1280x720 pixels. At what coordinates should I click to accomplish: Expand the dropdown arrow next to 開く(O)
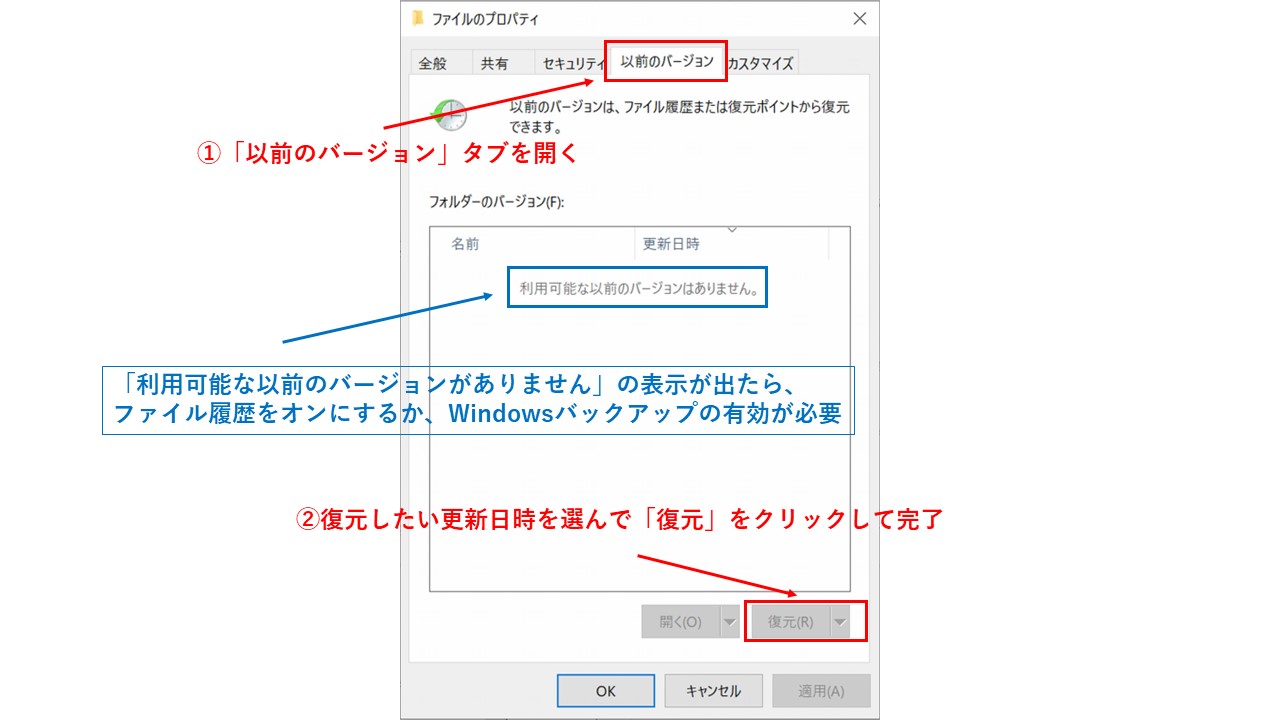pyautogui.click(x=730, y=622)
